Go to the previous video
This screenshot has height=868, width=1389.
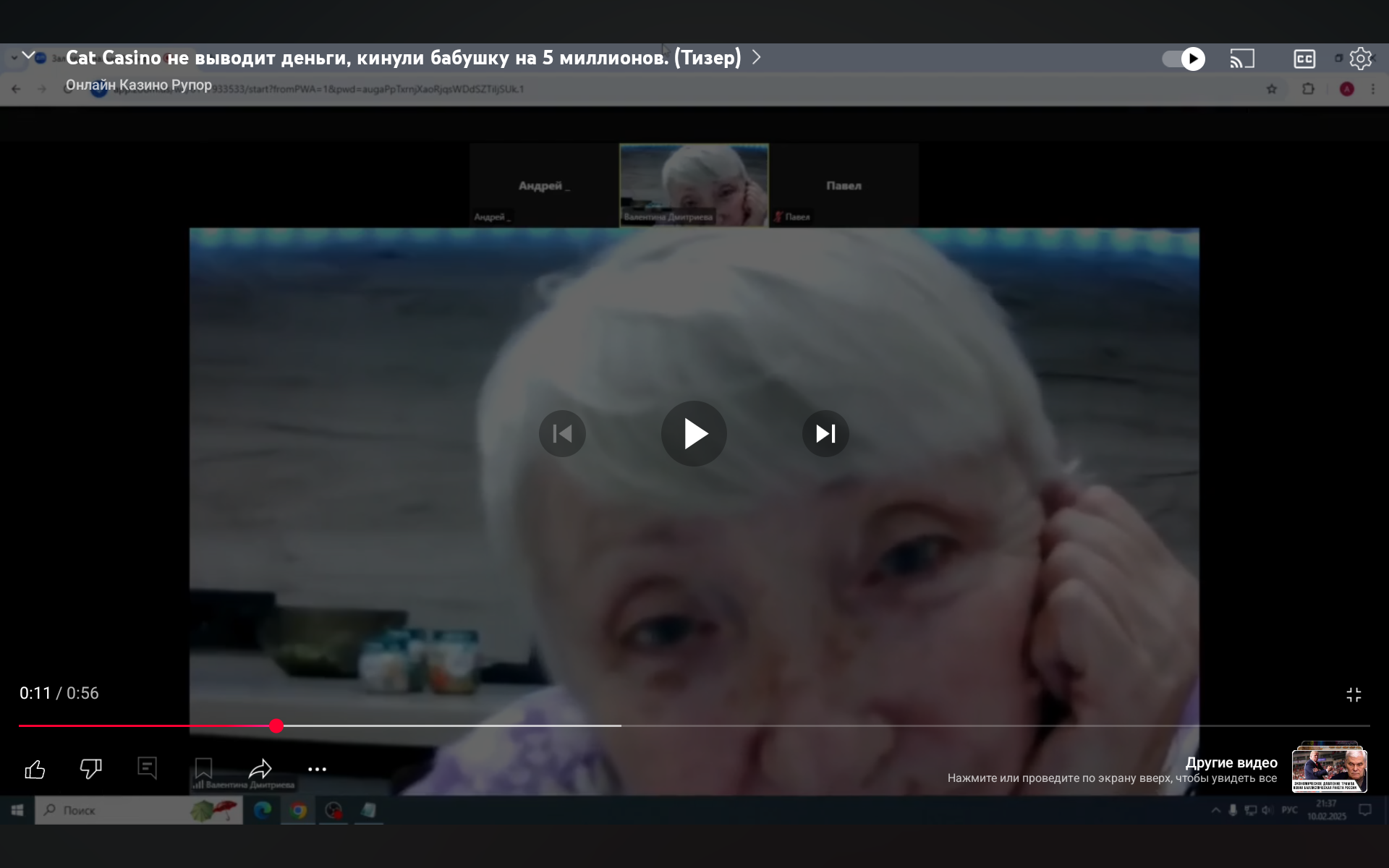coord(562,433)
